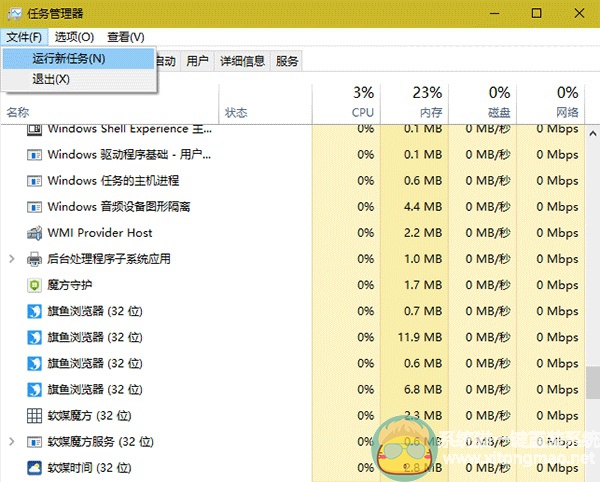Viewport: 600px width, 482px height.
Task: Click the 旗鱼浏览器 icon using 11.9 MB
Action: (34, 337)
